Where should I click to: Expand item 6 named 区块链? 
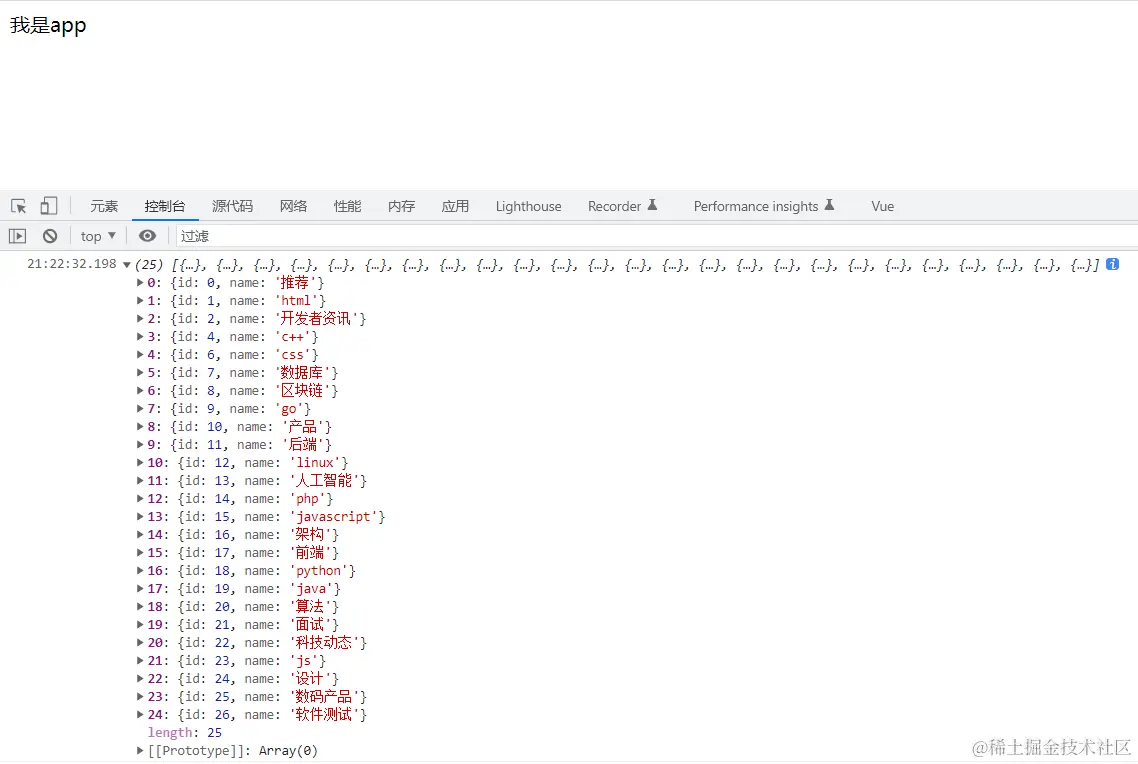point(140,390)
